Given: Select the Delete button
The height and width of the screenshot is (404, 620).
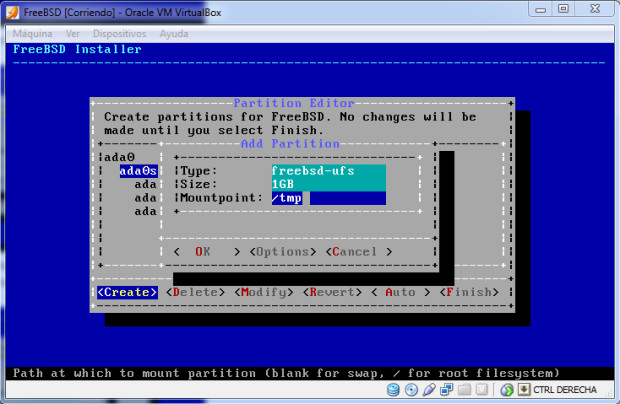Looking at the screenshot, I should [x=195, y=293].
